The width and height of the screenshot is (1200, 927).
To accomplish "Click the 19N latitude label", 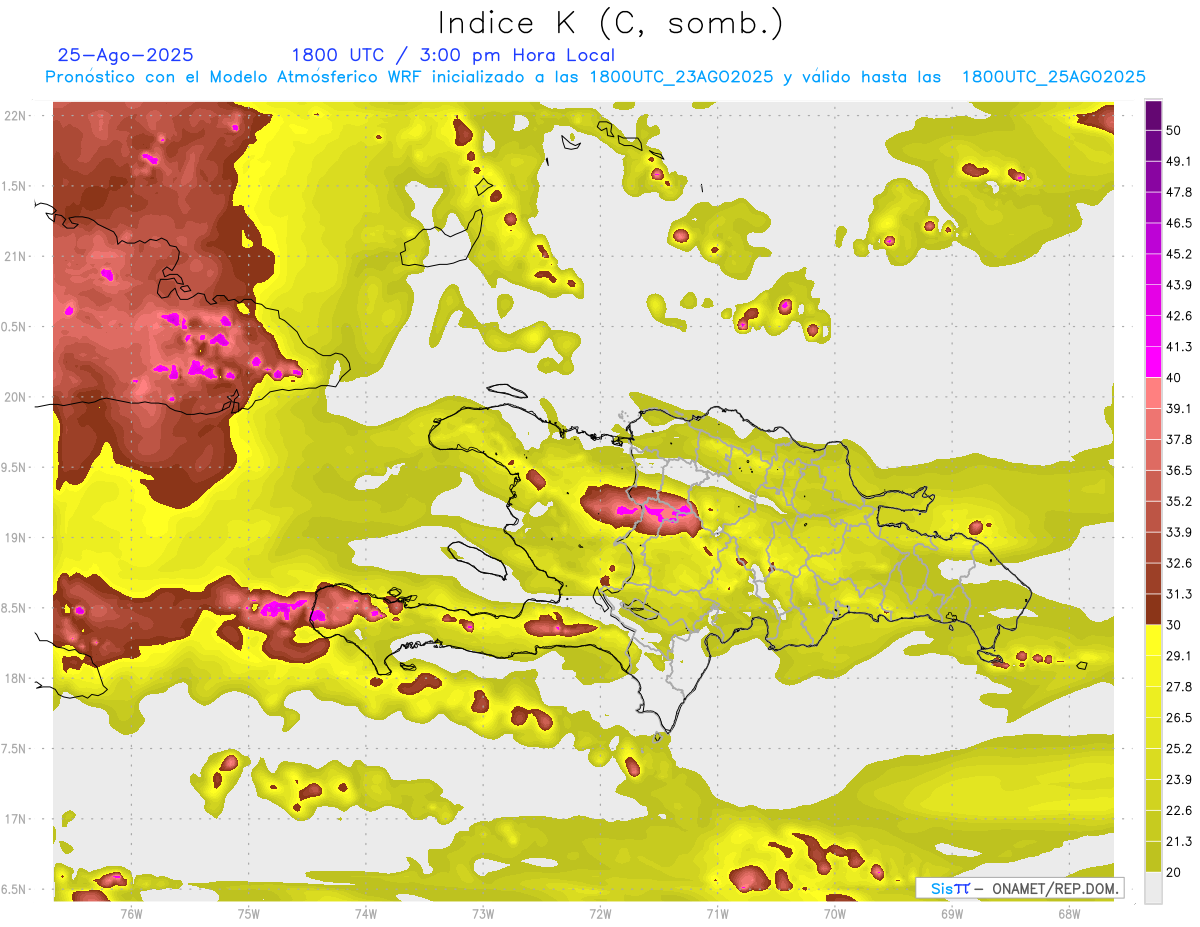I will 16,537.
